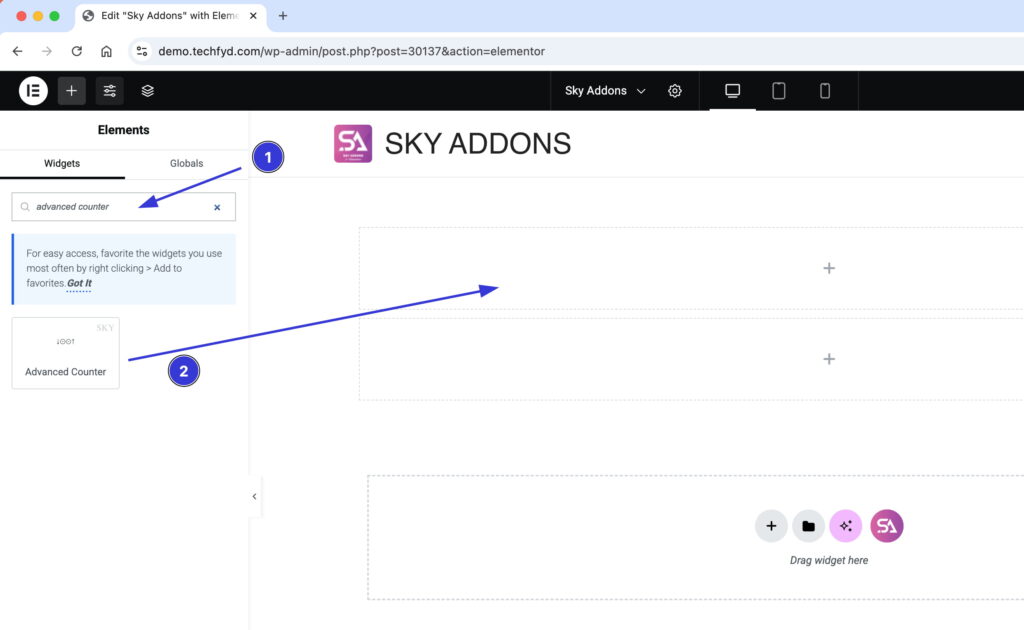This screenshot has width=1024, height=630.
Task: Click the search magnifier icon
Action: coord(25,207)
